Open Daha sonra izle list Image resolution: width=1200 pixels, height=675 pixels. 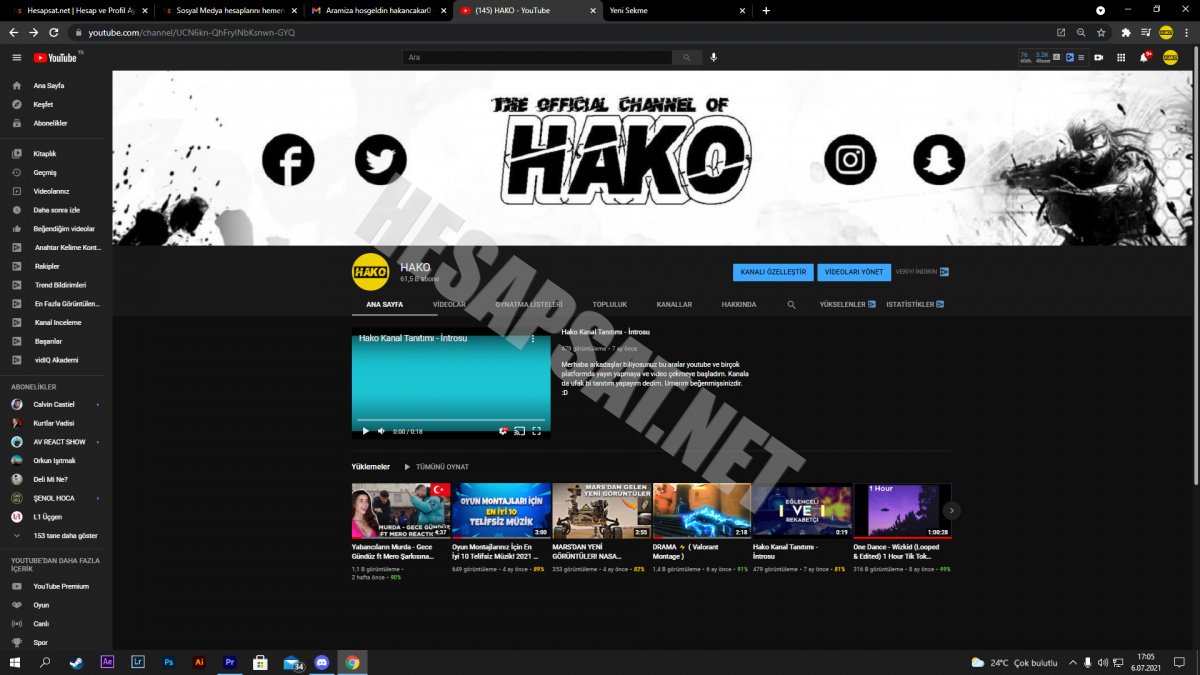tap(56, 210)
